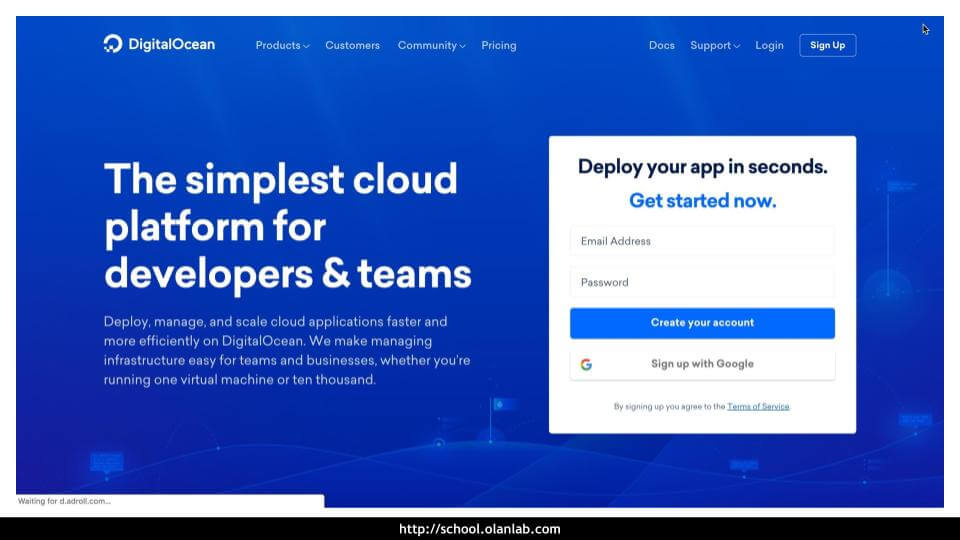Expand the Support dropdown

click(715, 45)
